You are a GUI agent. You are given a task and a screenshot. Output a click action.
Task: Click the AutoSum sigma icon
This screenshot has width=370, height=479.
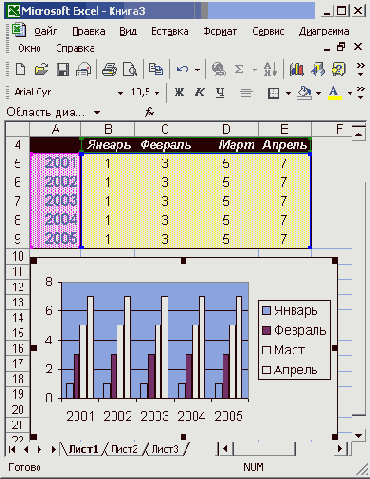point(239,69)
